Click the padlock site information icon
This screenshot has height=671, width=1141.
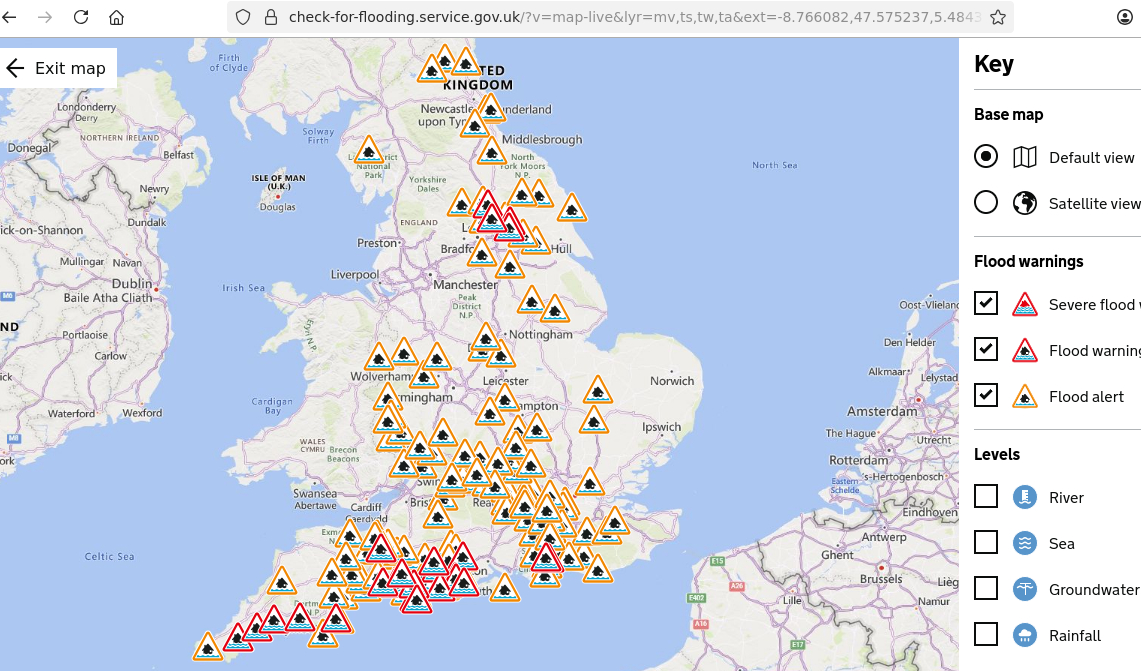tap(270, 17)
